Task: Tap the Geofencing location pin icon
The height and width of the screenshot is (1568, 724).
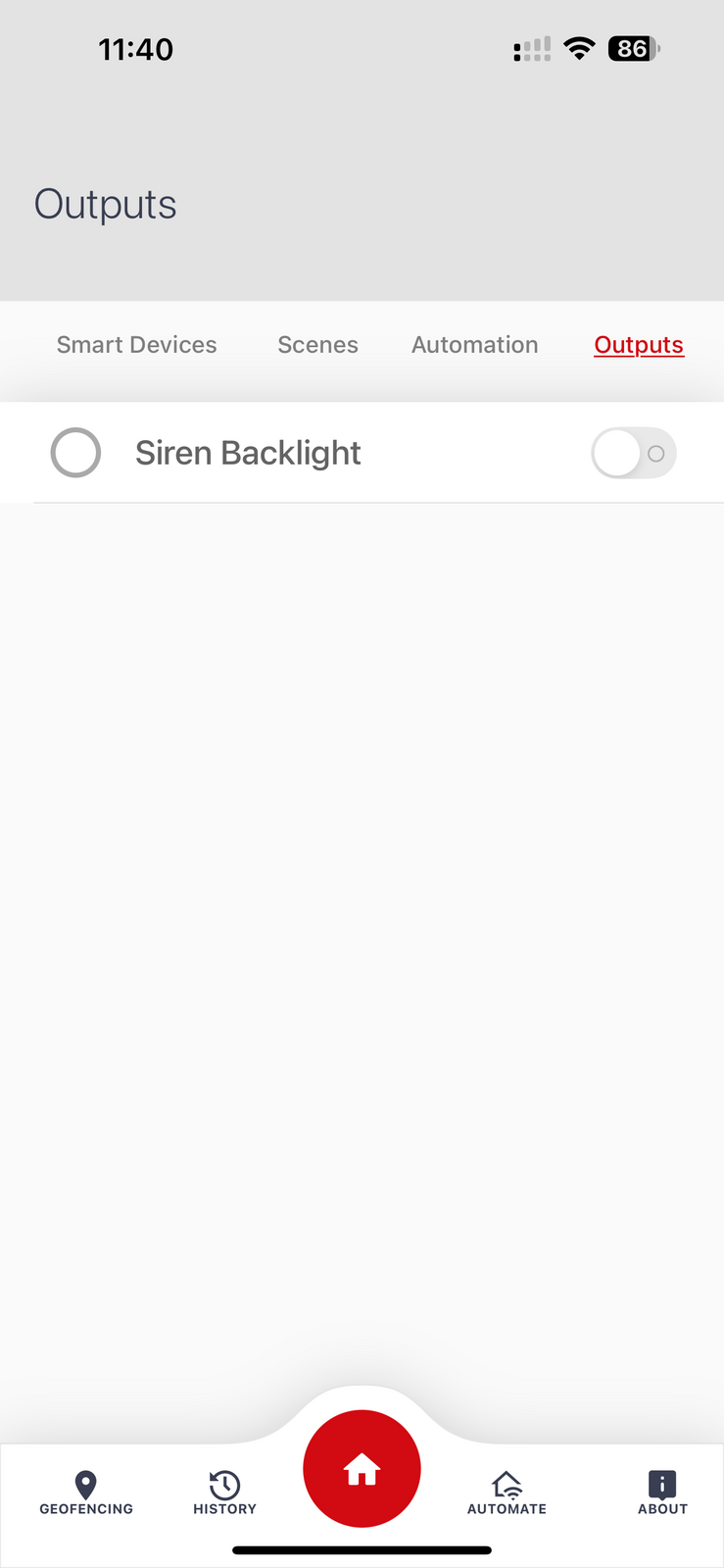Action: click(86, 1484)
